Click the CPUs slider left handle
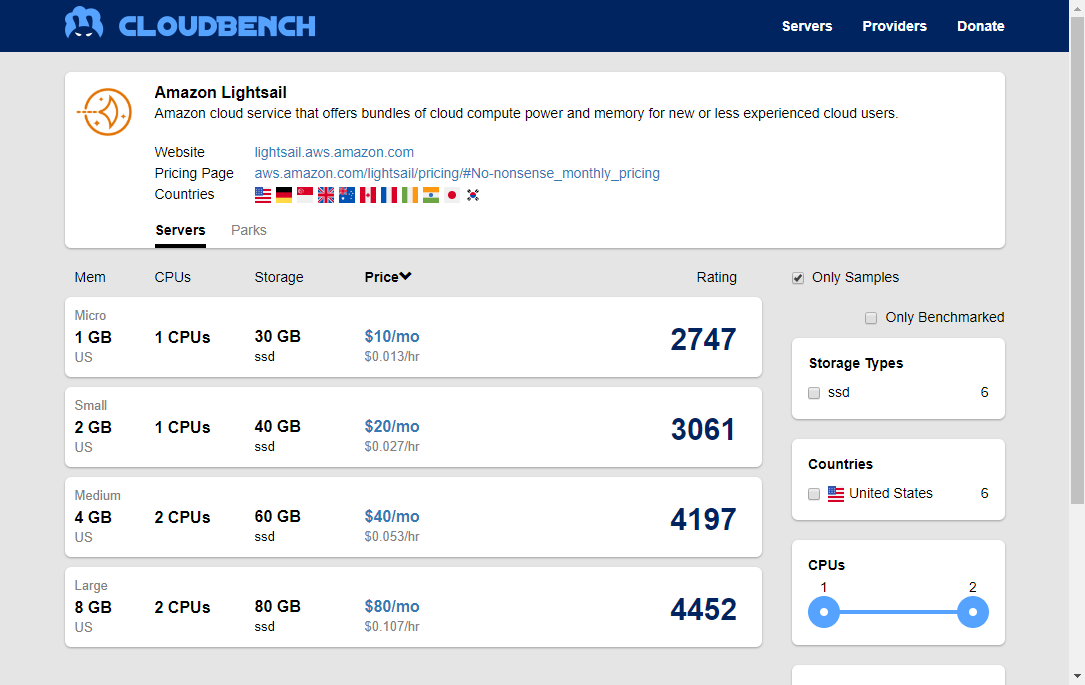 [x=823, y=612]
